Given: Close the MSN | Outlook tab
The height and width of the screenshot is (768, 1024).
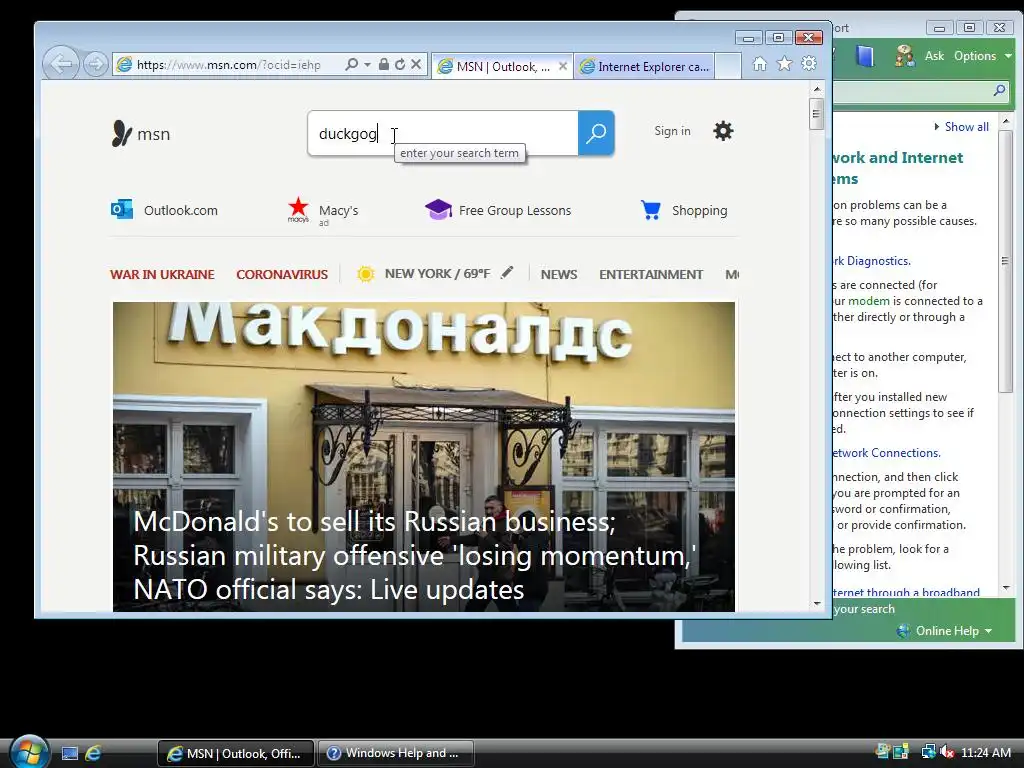Looking at the screenshot, I should click(563, 66).
